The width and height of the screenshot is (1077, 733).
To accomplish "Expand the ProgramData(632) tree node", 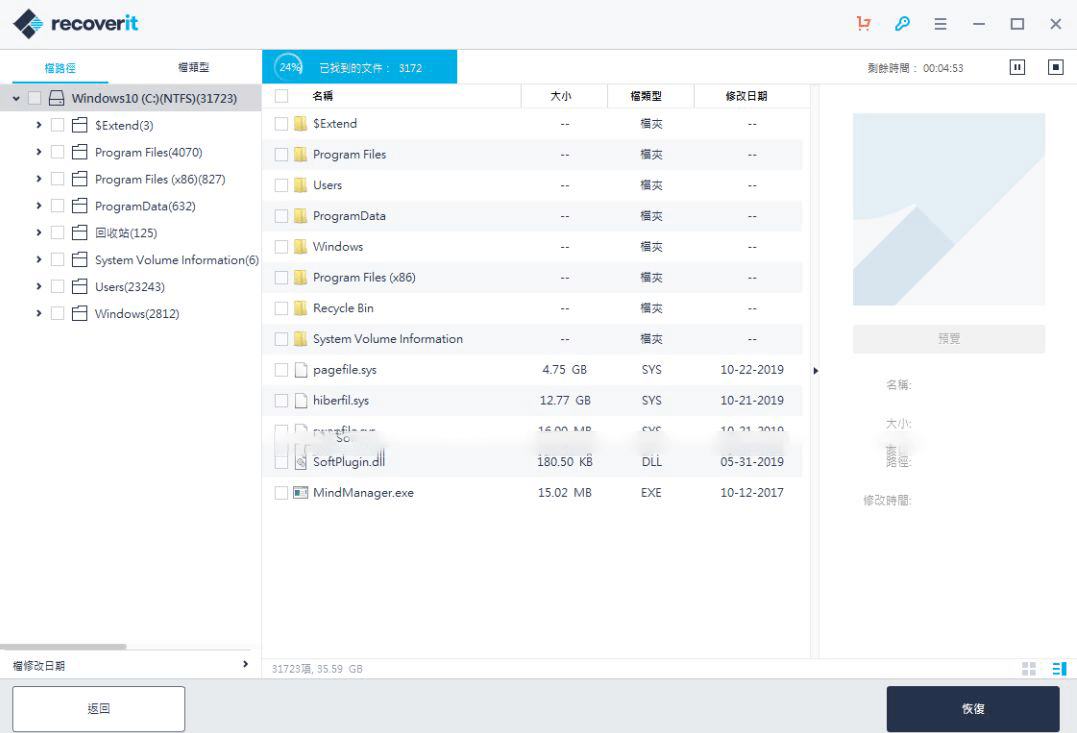I will 38,205.
